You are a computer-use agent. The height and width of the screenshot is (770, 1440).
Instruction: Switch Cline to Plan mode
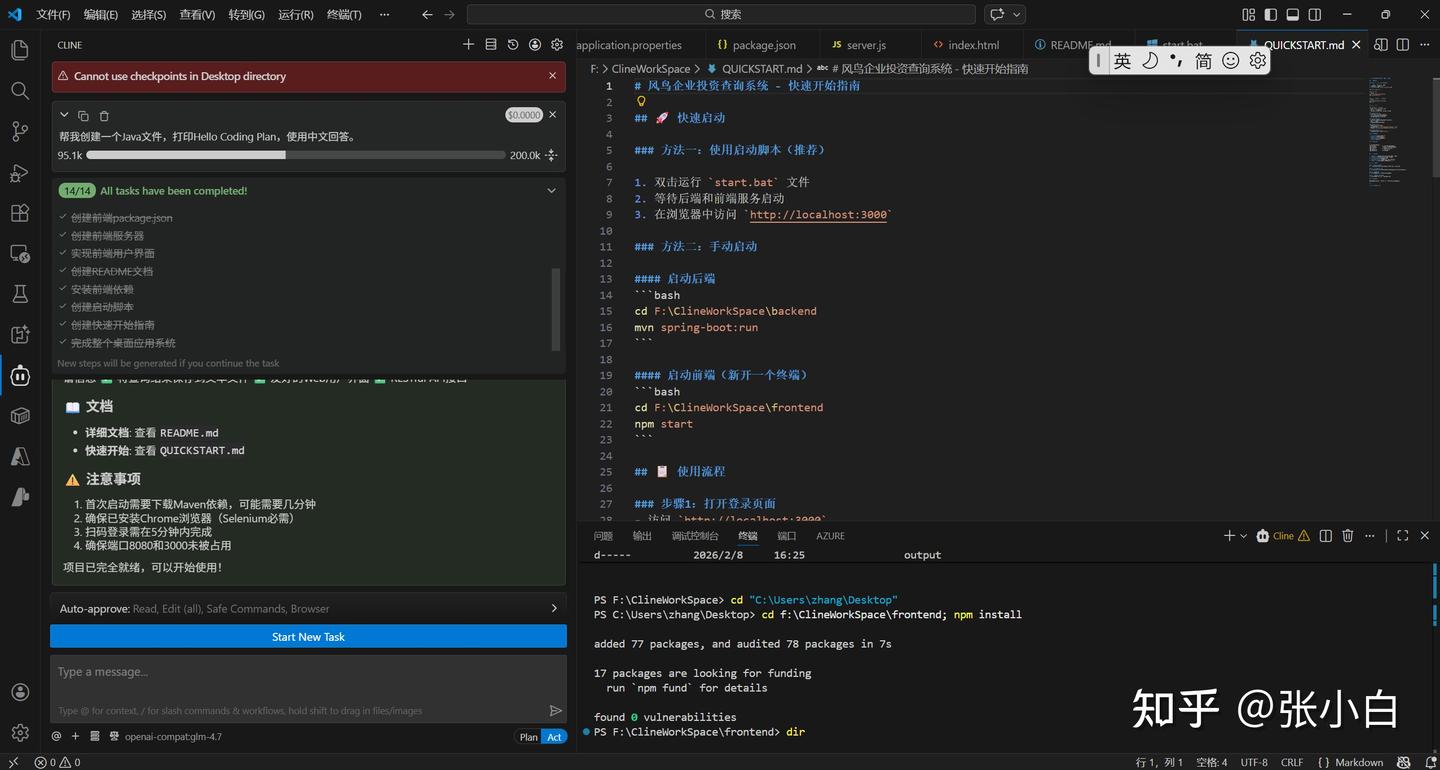click(528, 737)
